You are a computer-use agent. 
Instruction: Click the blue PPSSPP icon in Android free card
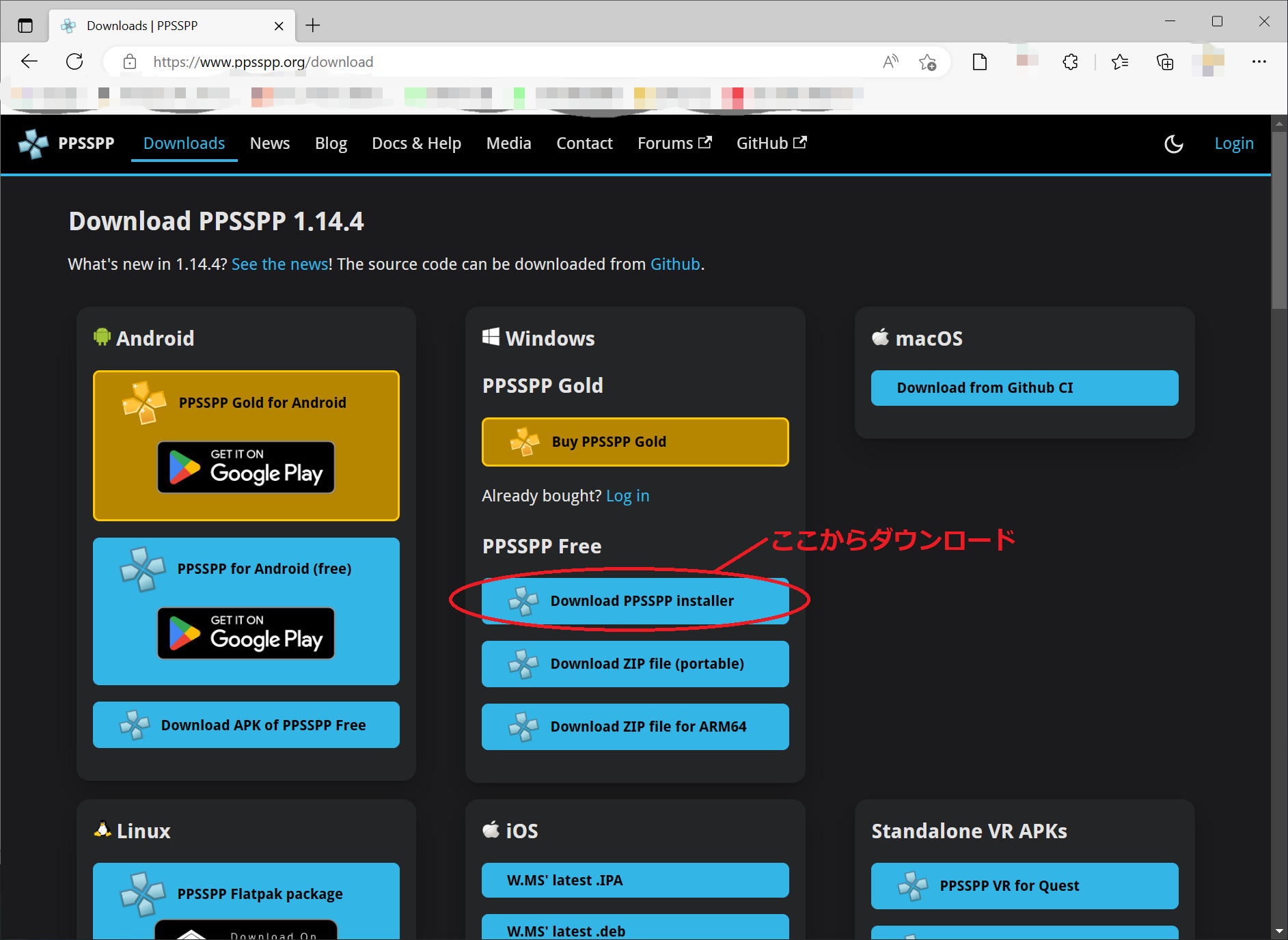pos(143,569)
